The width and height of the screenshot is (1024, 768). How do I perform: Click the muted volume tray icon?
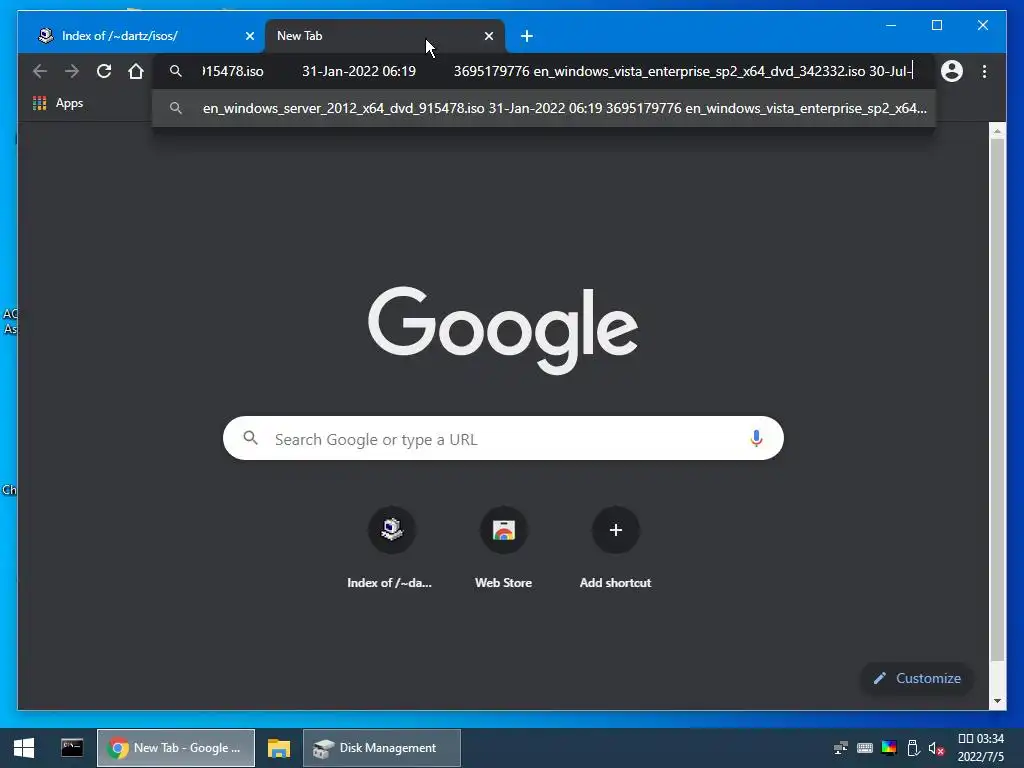(936, 748)
